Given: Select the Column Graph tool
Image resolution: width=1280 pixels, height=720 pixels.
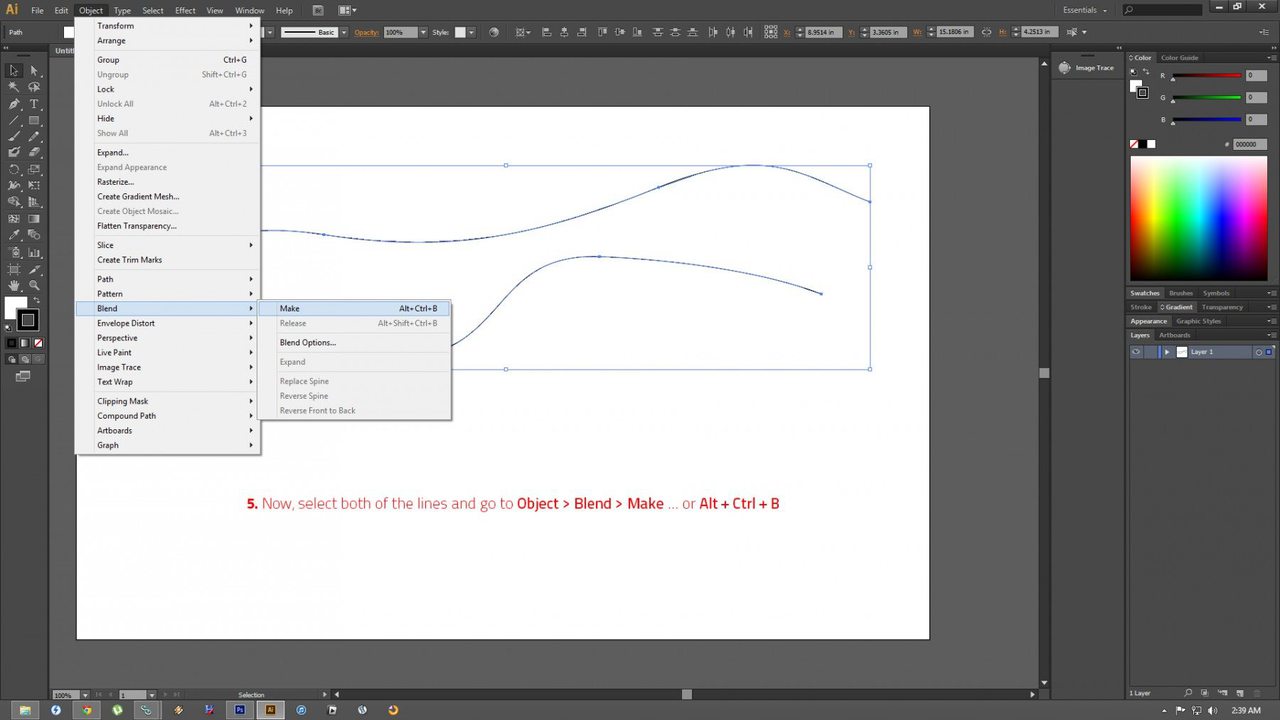Looking at the screenshot, I should (34, 252).
